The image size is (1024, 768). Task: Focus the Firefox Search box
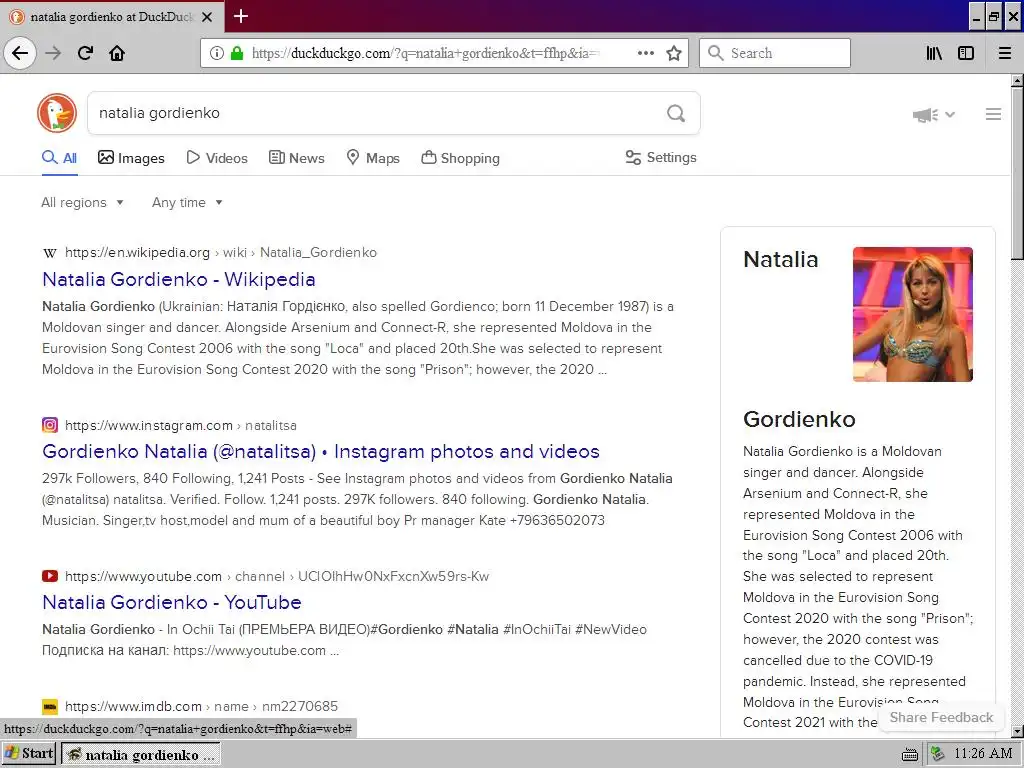(775, 53)
